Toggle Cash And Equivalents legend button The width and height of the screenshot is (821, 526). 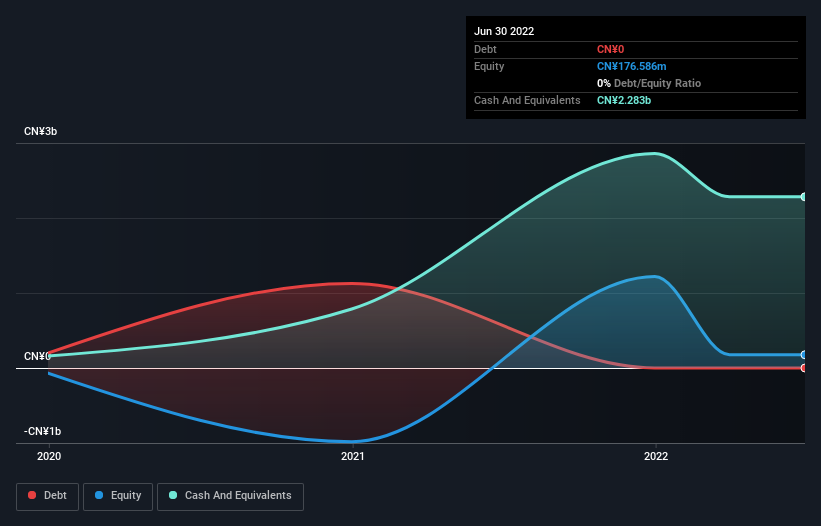(230, 496)
